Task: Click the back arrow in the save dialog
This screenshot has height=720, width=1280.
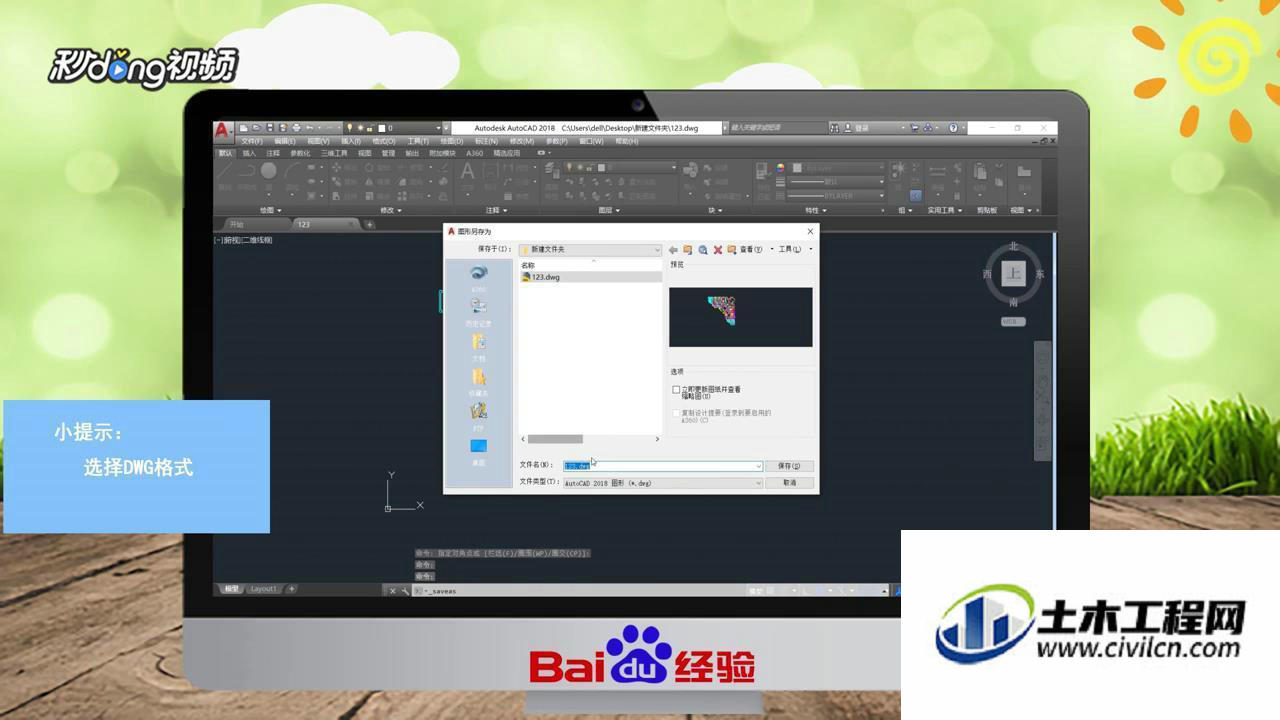Action: point(673,250)
